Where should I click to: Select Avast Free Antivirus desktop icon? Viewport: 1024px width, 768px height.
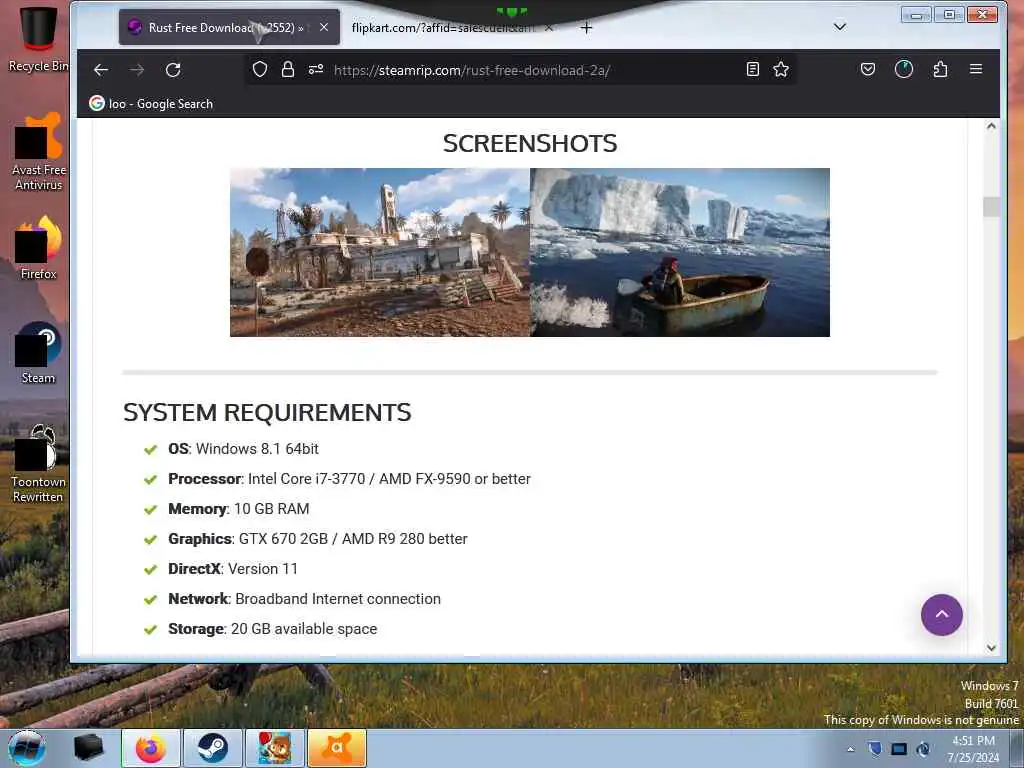click(x=39, y=152)
